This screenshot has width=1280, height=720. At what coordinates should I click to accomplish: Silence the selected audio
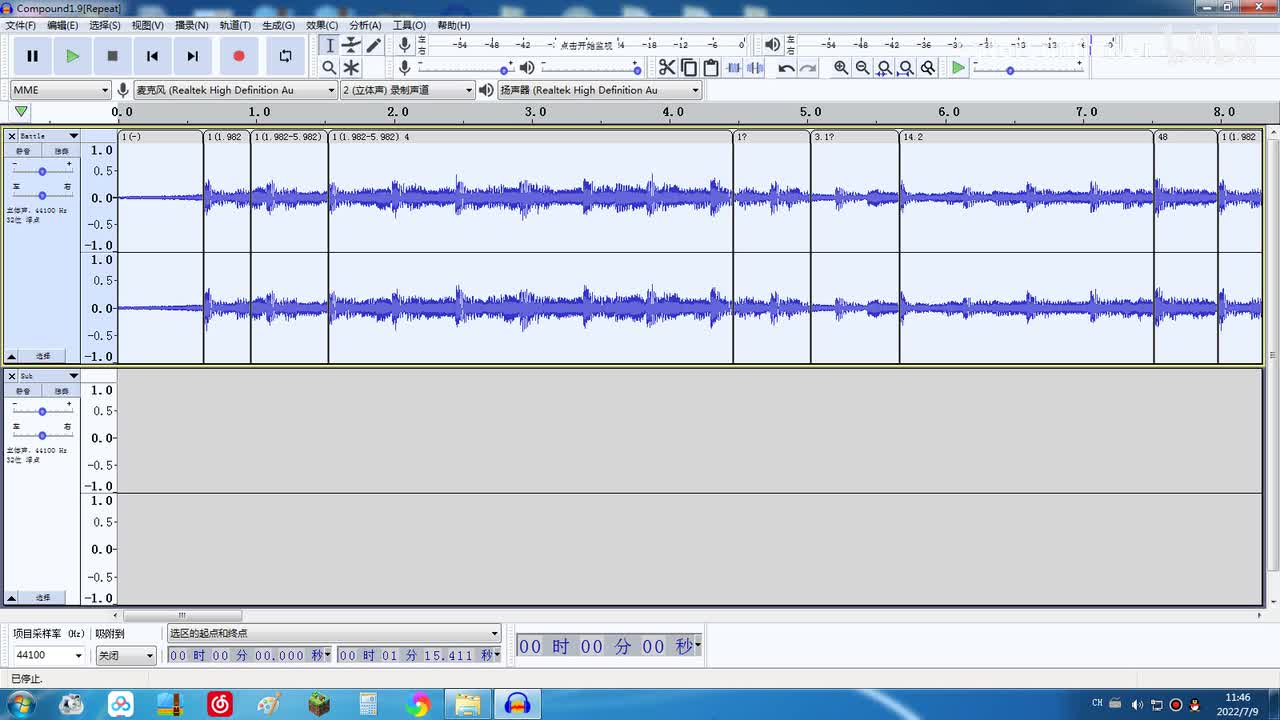click(x=755, y=67)
